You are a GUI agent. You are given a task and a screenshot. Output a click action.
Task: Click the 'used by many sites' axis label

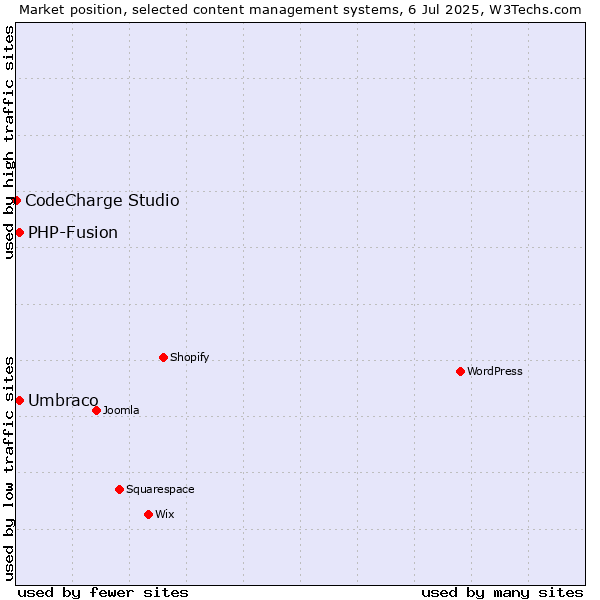(x=502, y=593)
